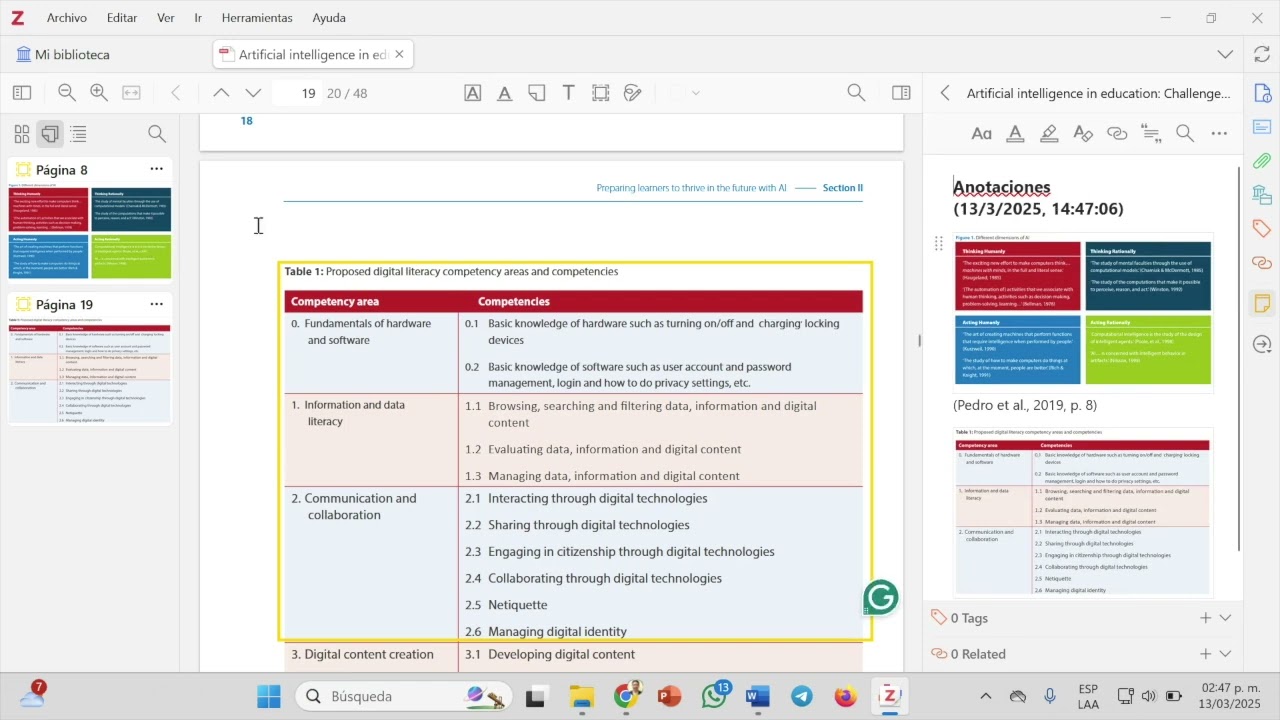Open Notes section in side navigation
Viewport: 1280px width, 720px height.
1262,302
